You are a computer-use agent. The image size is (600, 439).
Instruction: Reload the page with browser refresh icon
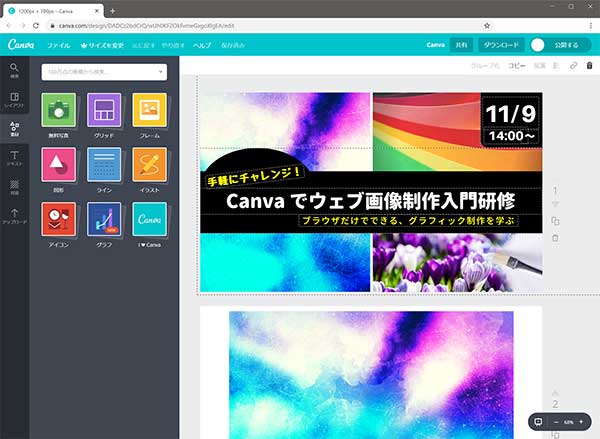point(36,26)
